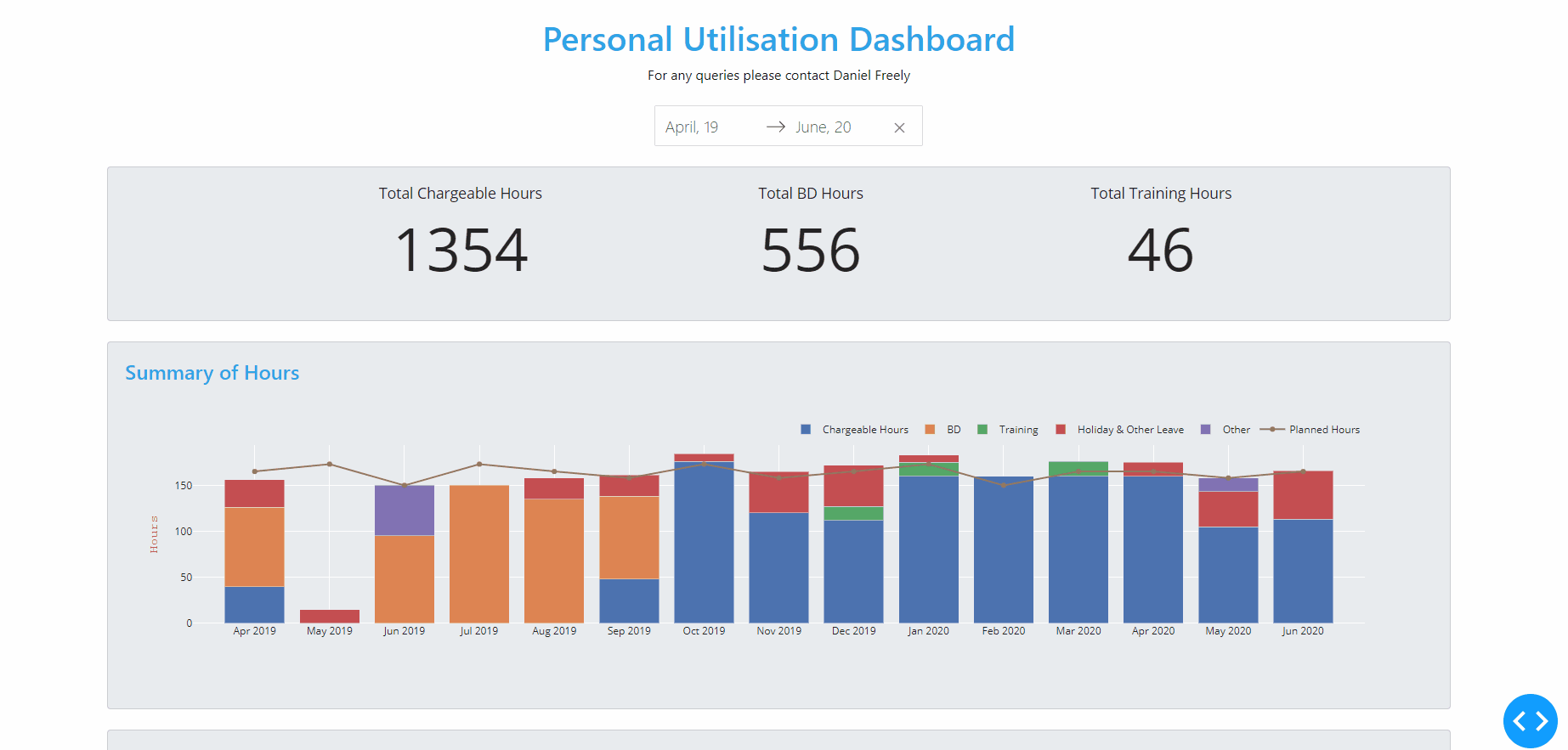Toggle BD legend entry
Viewport: 1568px width, 750px height.
pos(943,430)
